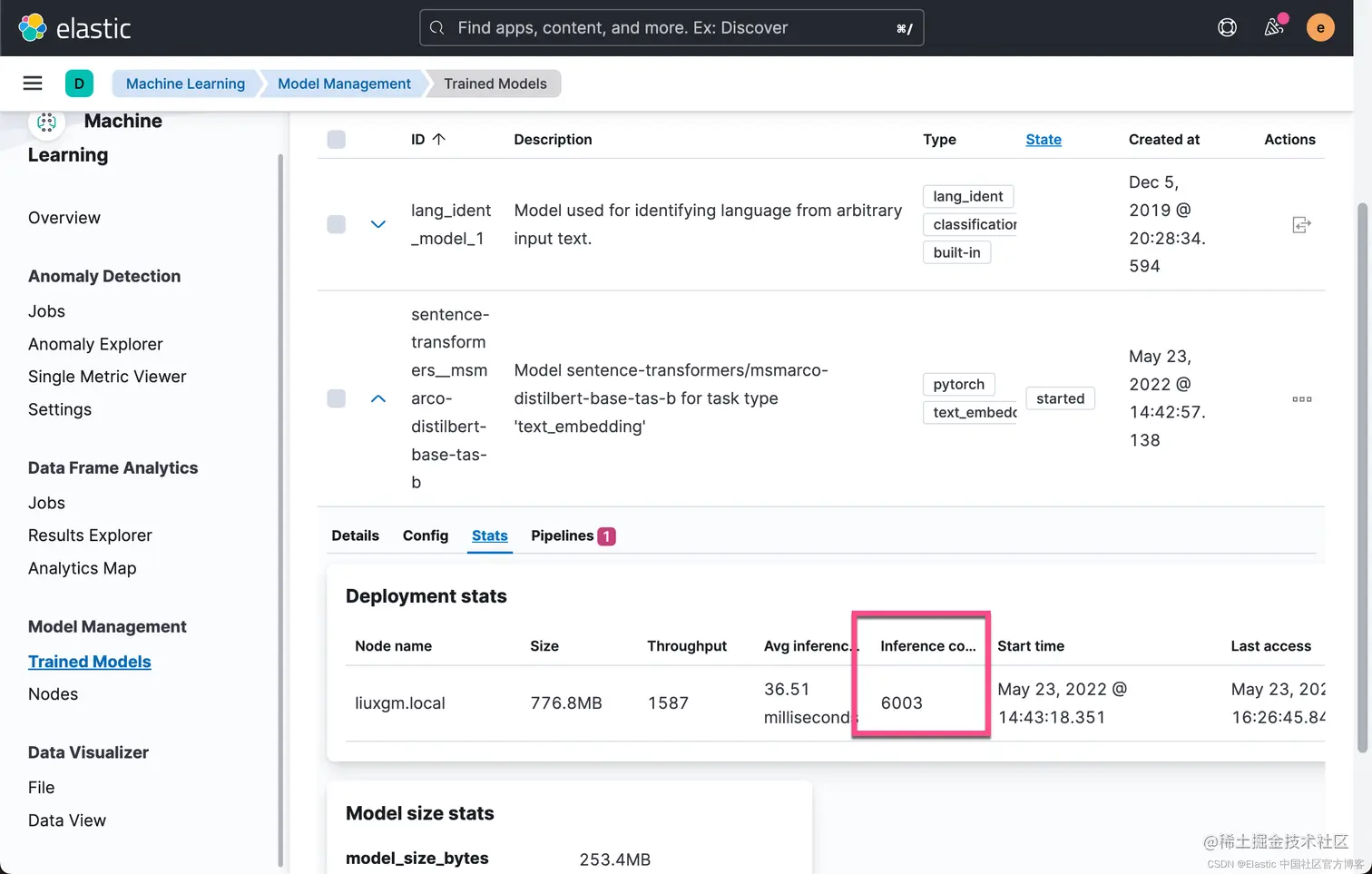Screen dimensions: 1372x874
Task: Switch to the Details tab
Action: (355, 535)
